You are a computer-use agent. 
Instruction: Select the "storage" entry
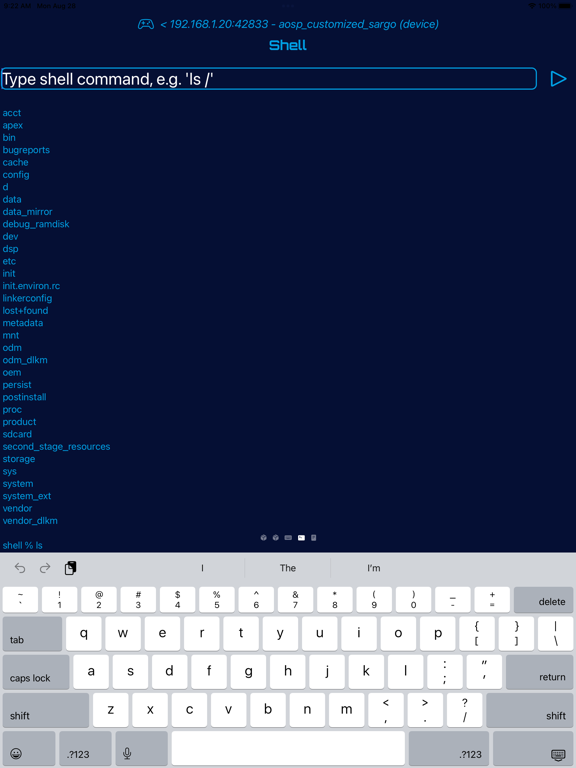pos(19,459)
